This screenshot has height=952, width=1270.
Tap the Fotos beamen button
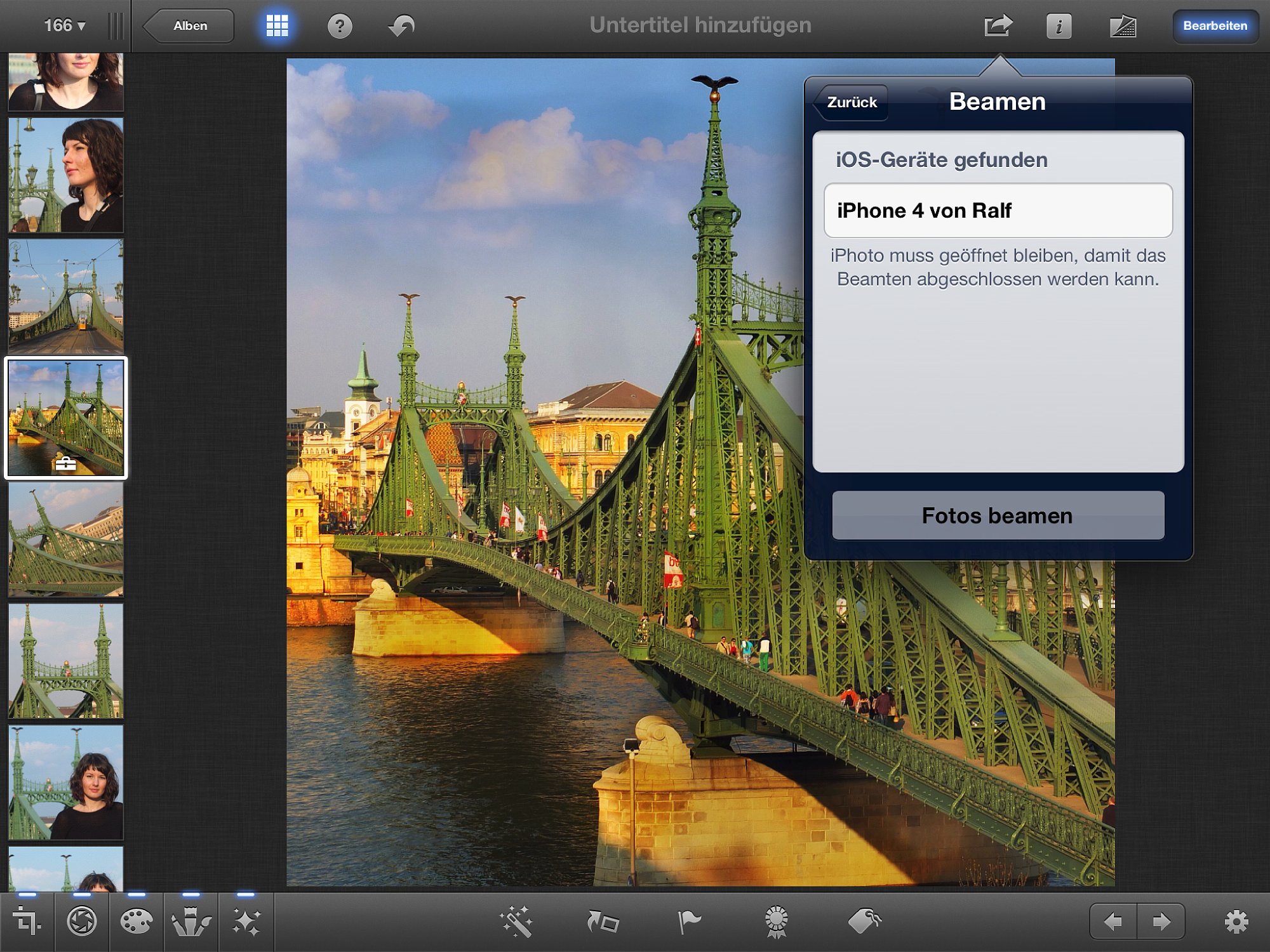pos(998,515)
